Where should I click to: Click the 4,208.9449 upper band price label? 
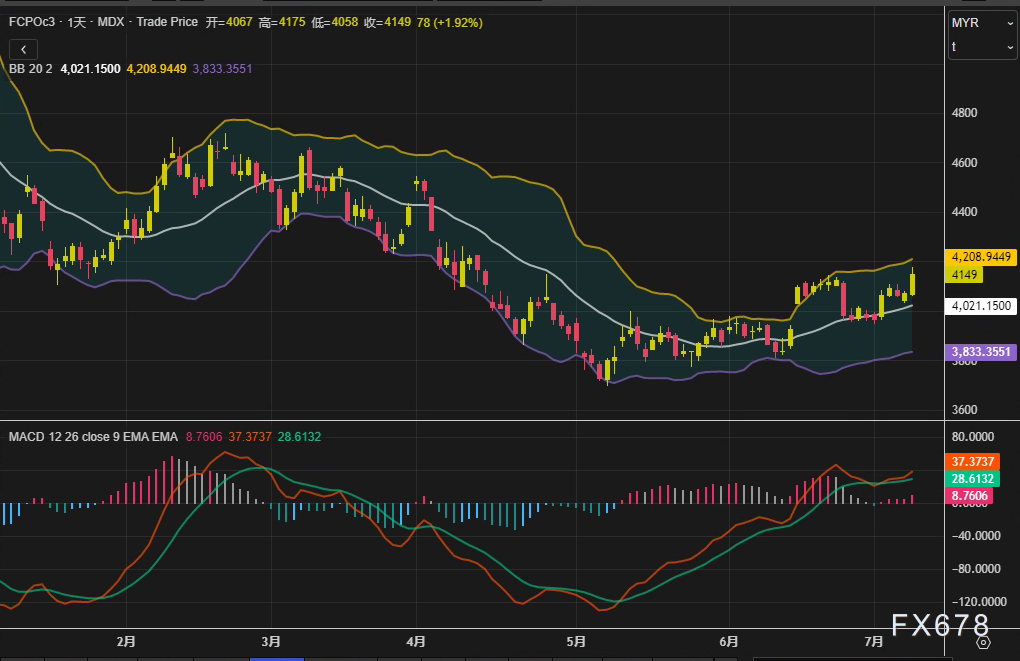(980, 257)
